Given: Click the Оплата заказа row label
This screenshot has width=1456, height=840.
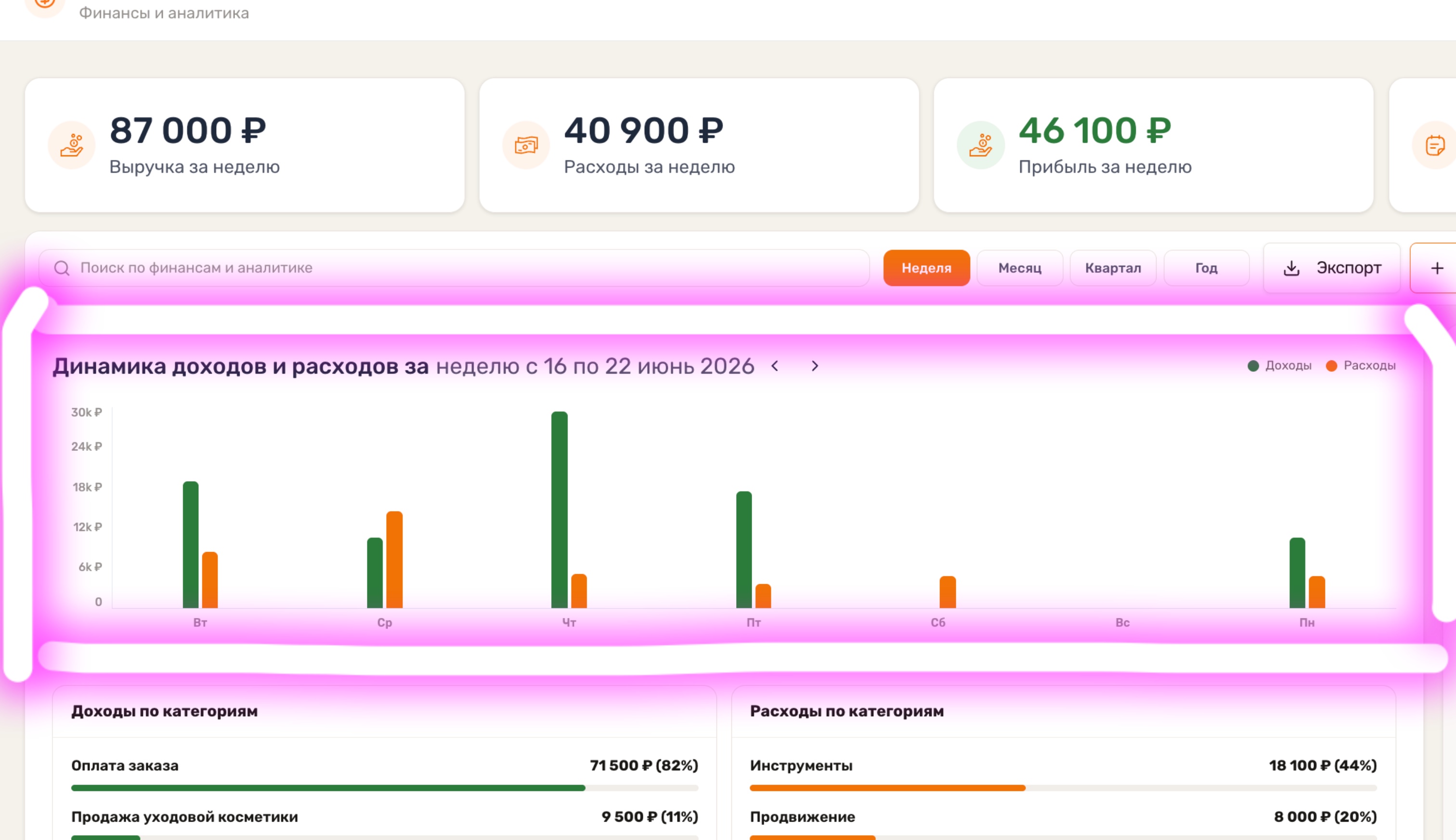Looking at the screenshot, I should coord(125,765).
